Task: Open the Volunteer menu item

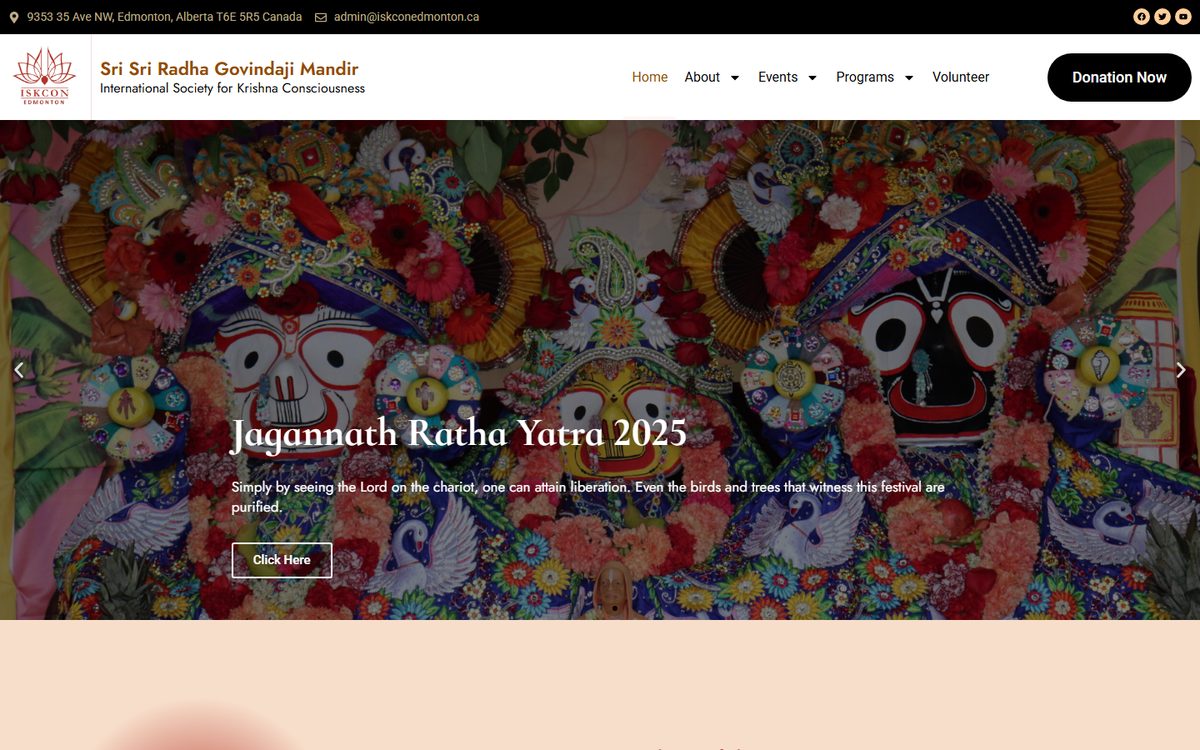Action: (x=961, y=77)
